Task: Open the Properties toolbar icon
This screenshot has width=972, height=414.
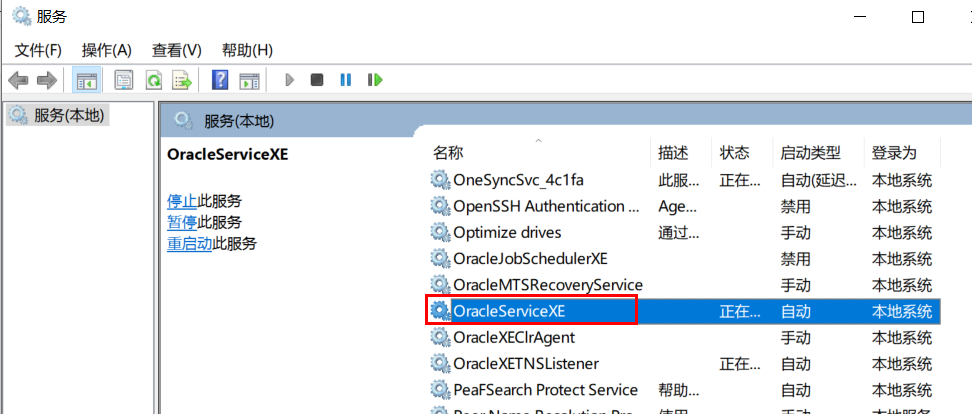Action: 125,80
